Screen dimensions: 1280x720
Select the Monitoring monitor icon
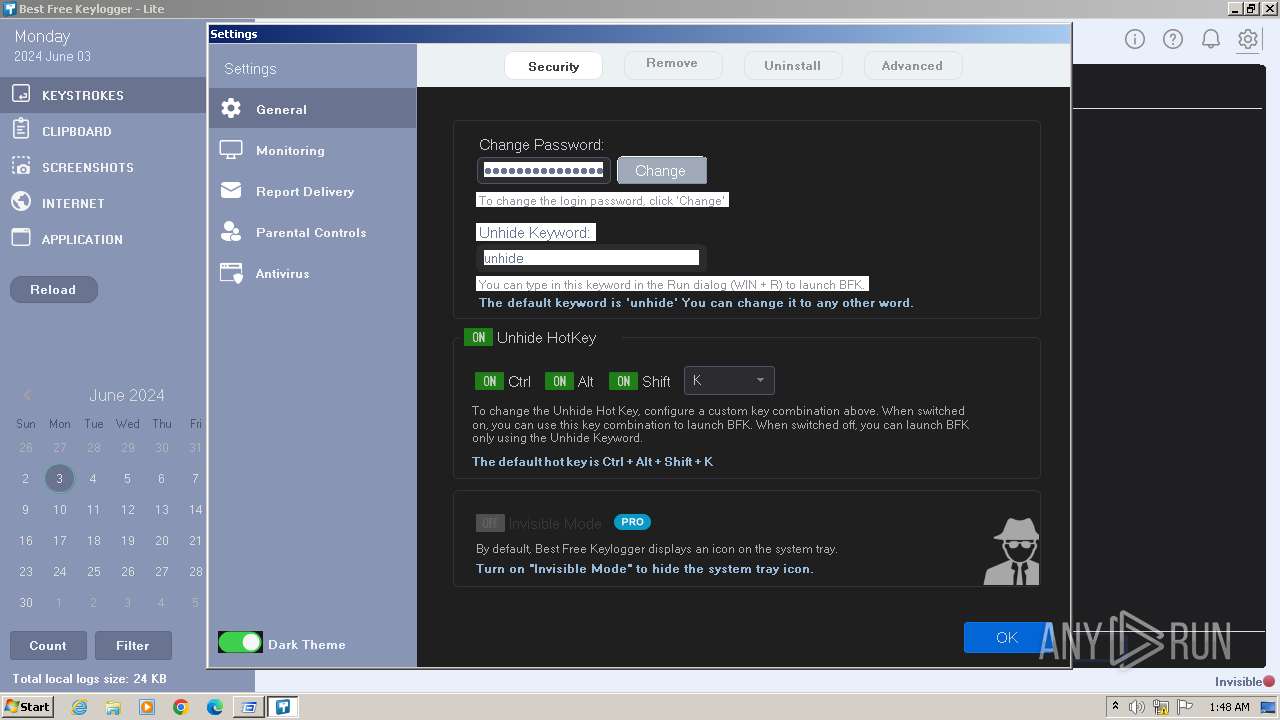click(x=231, y=150)
